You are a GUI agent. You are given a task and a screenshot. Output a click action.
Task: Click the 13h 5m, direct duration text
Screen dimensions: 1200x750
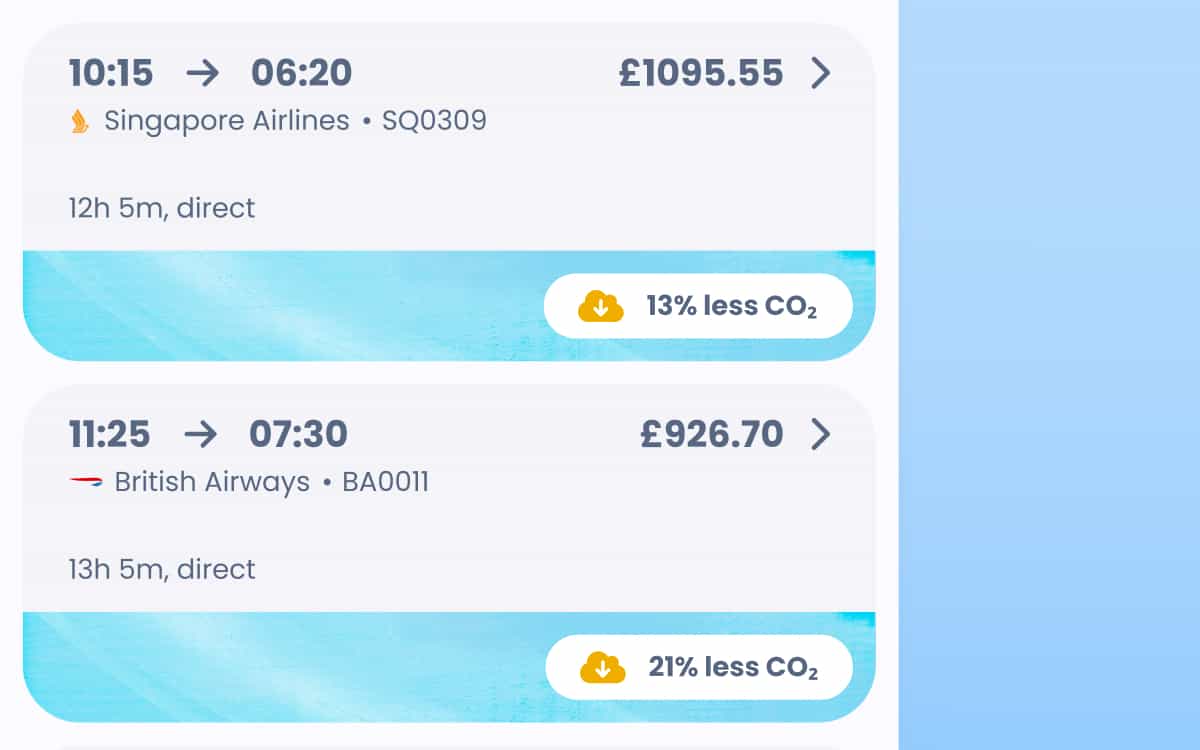click(x=160, y=569)
